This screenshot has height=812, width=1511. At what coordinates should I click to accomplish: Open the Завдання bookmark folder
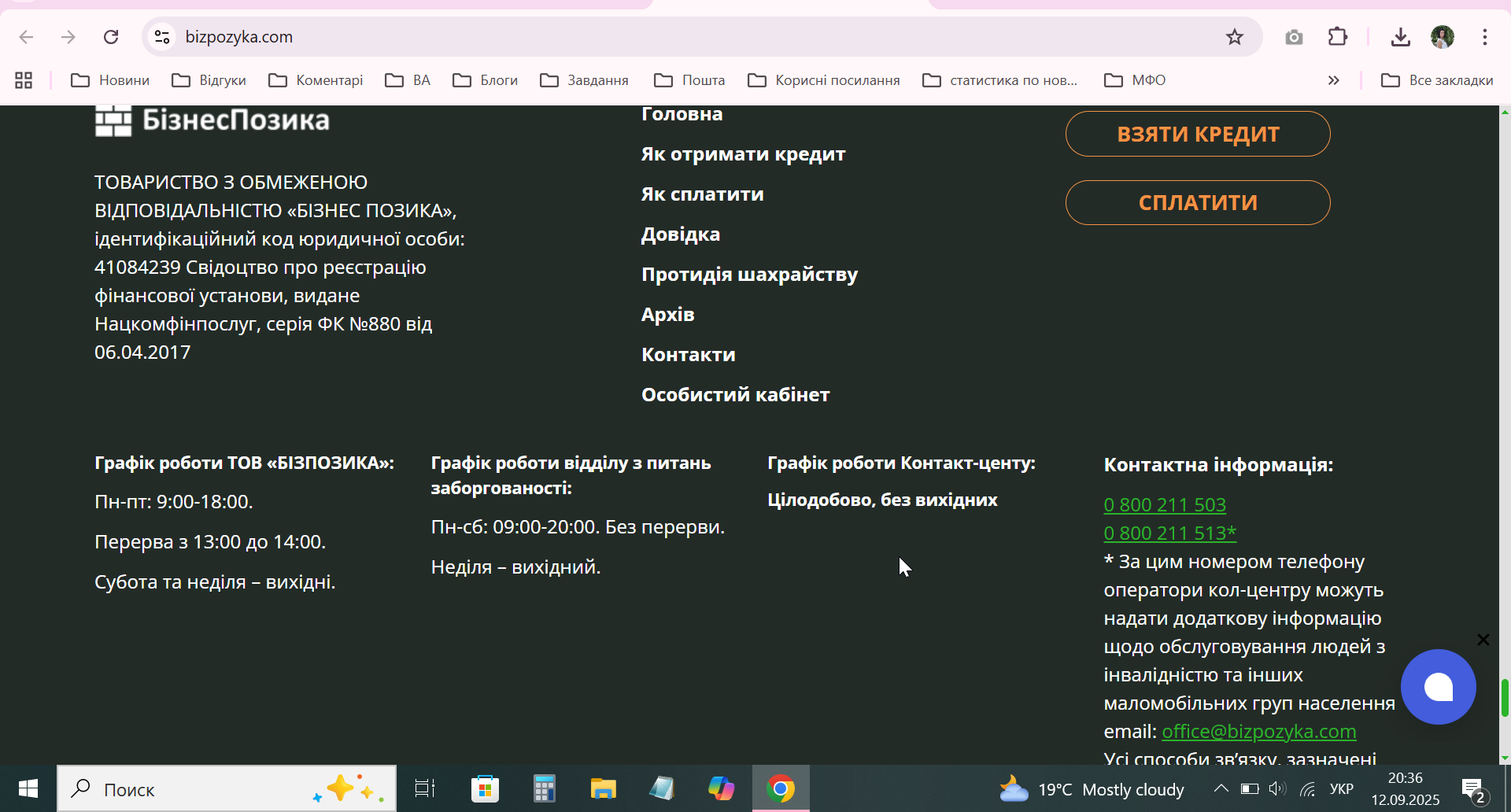tap(585, 80)
